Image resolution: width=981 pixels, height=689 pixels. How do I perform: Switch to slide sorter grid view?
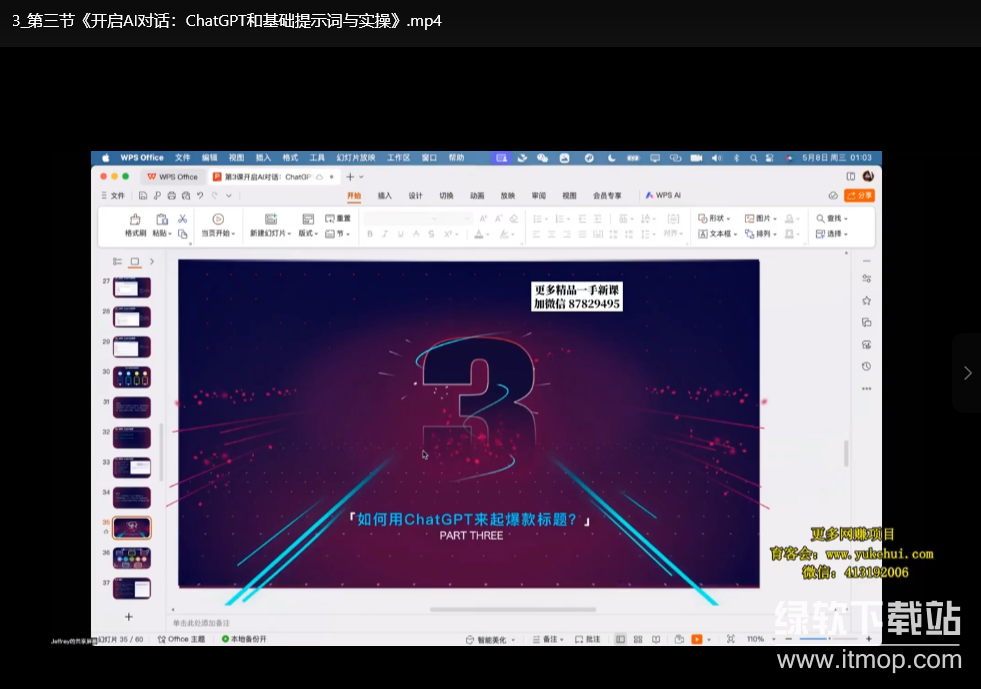pyautogui.click(x=638, y=639)
